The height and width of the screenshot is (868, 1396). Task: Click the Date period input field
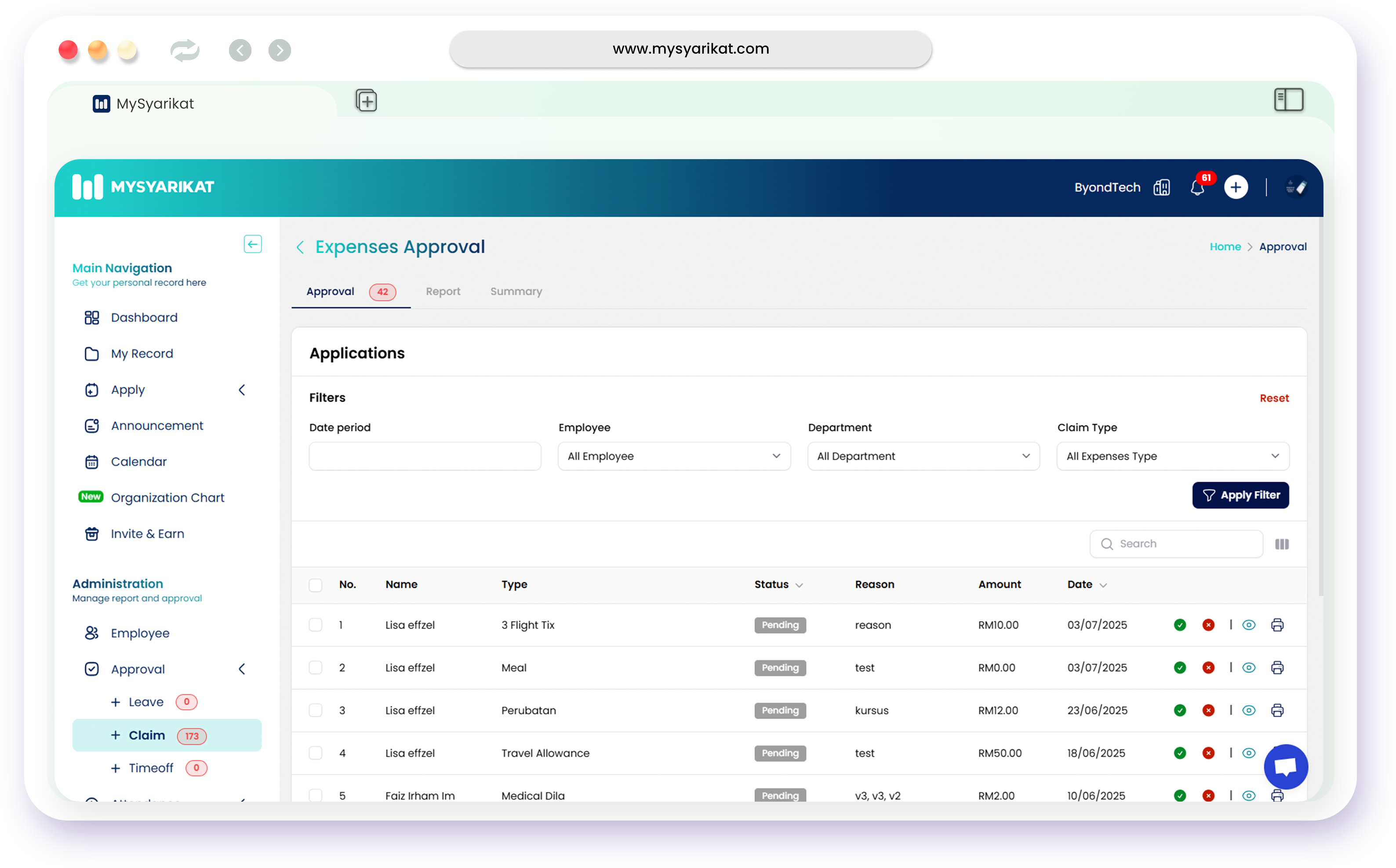[425, 456]
